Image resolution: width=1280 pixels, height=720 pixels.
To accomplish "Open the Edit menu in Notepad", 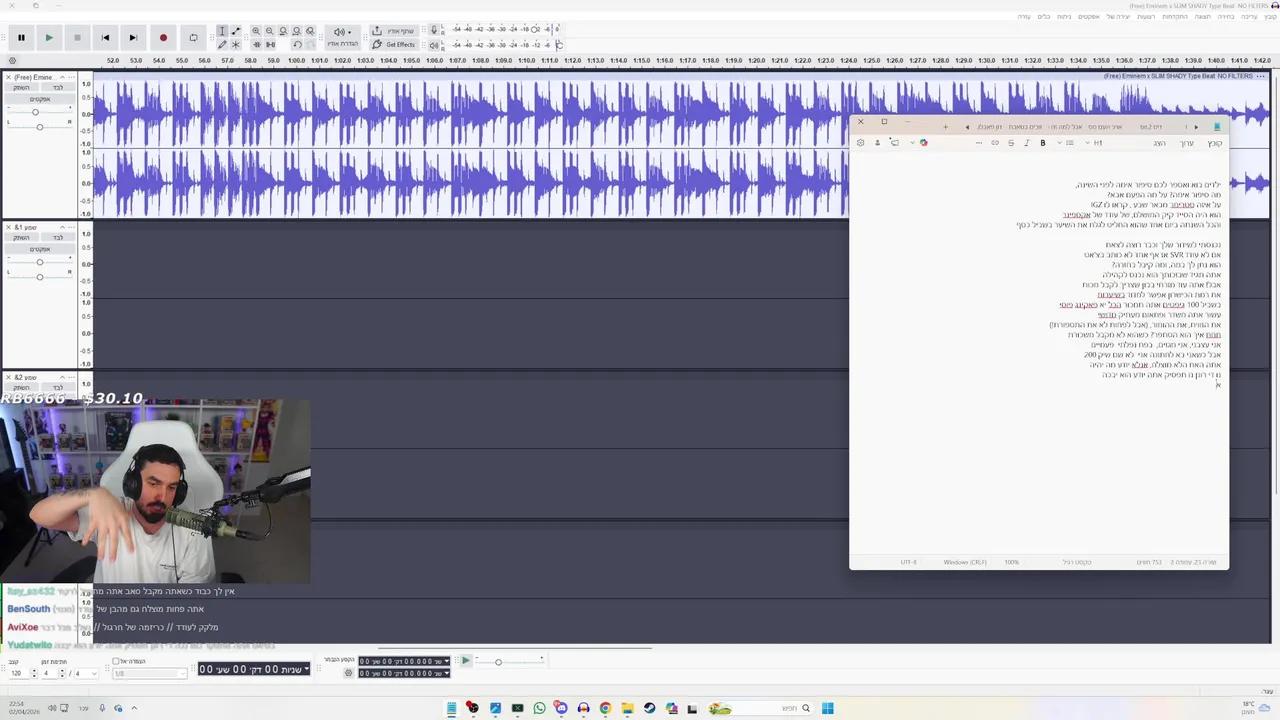I will (x=1187, y=143).
